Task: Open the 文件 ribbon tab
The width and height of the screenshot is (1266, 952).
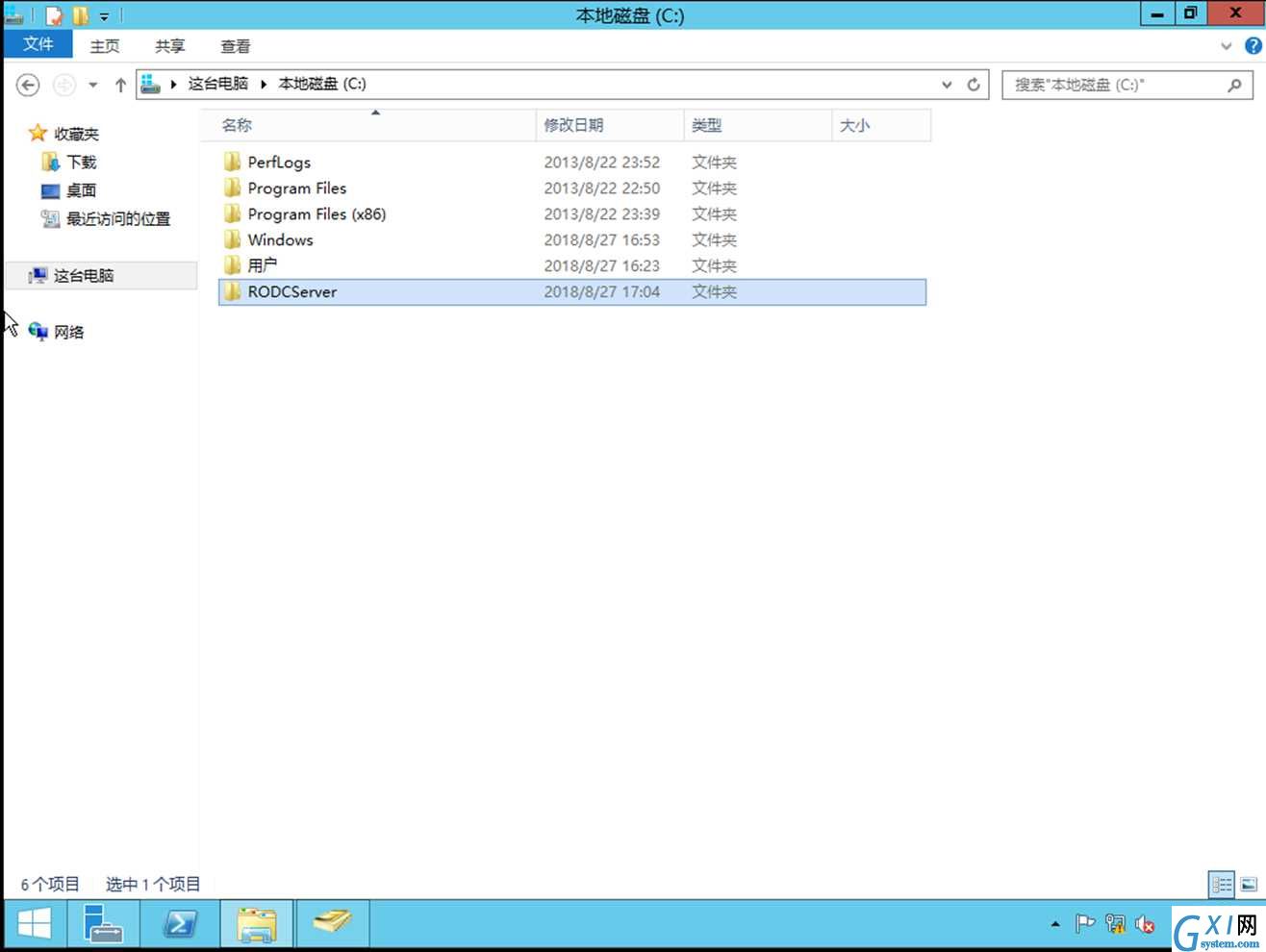Action: 38,44
